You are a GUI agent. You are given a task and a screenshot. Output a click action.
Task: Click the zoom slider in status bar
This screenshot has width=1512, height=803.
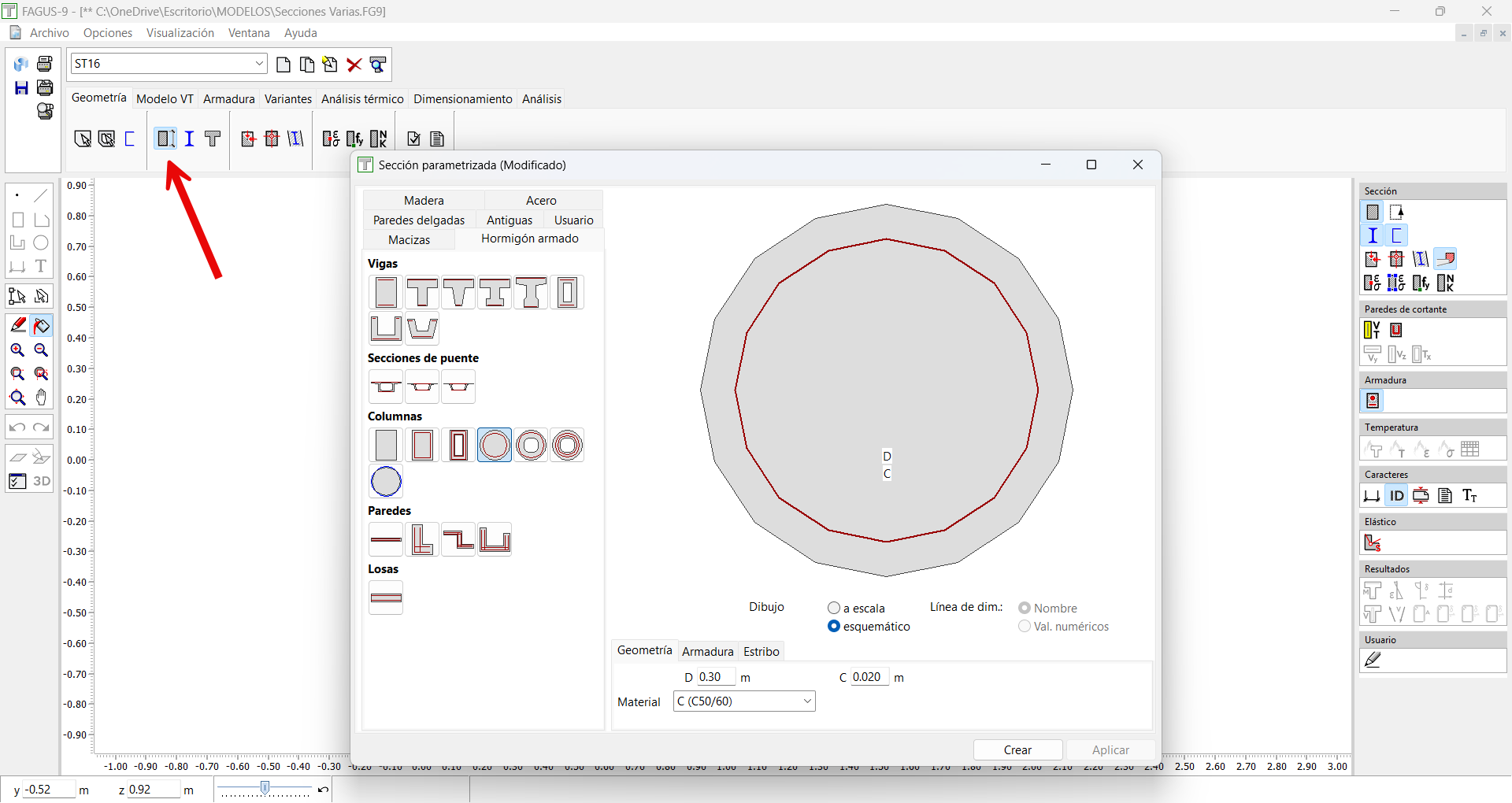click(265, 788)
